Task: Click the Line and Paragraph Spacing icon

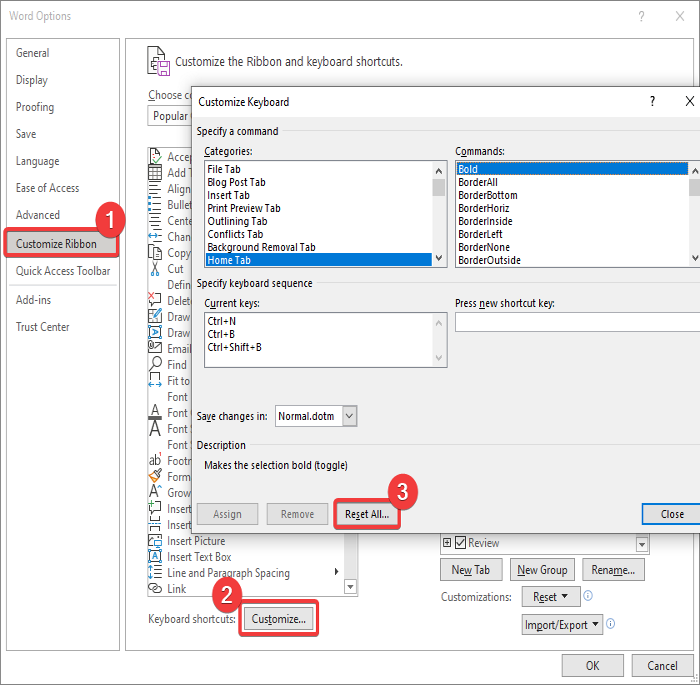Action: click(155, 572)
